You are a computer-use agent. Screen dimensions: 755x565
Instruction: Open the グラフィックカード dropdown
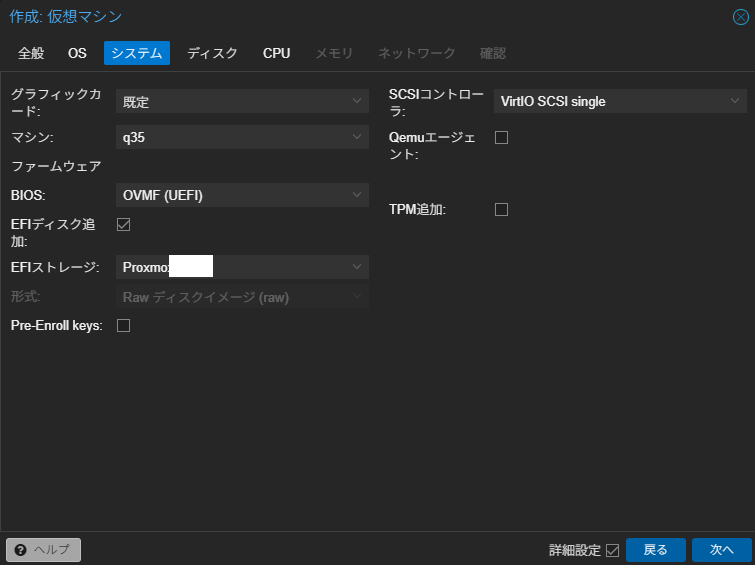click(x=242, y=101)
